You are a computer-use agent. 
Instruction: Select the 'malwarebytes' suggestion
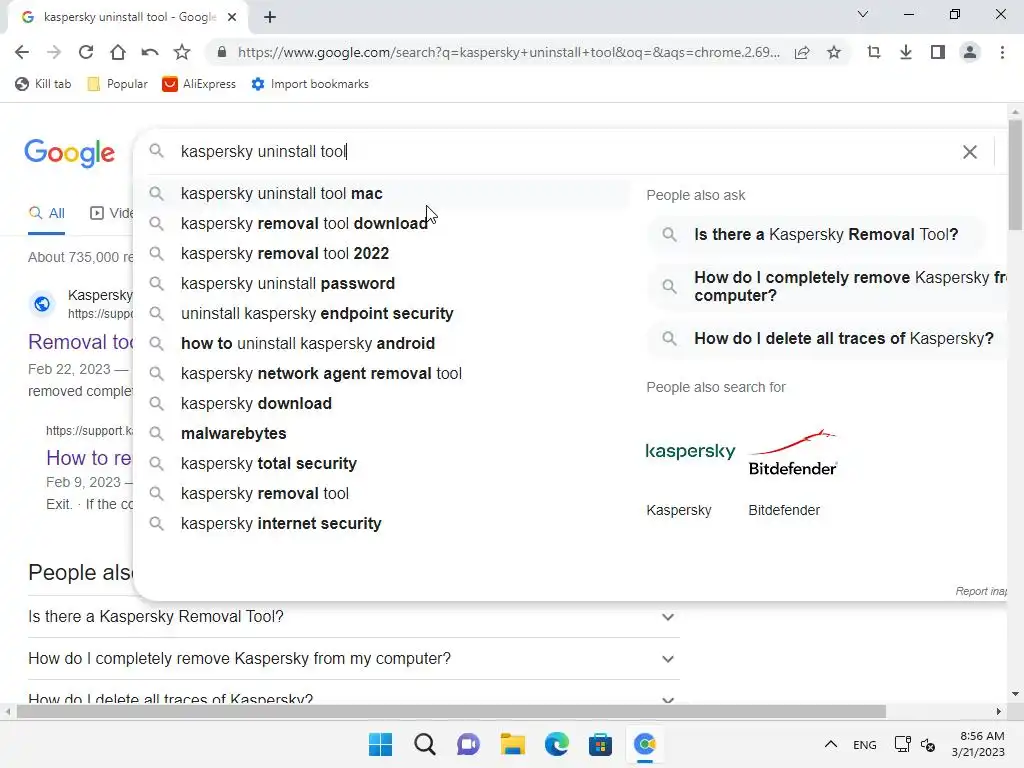(x=383, y=434)
